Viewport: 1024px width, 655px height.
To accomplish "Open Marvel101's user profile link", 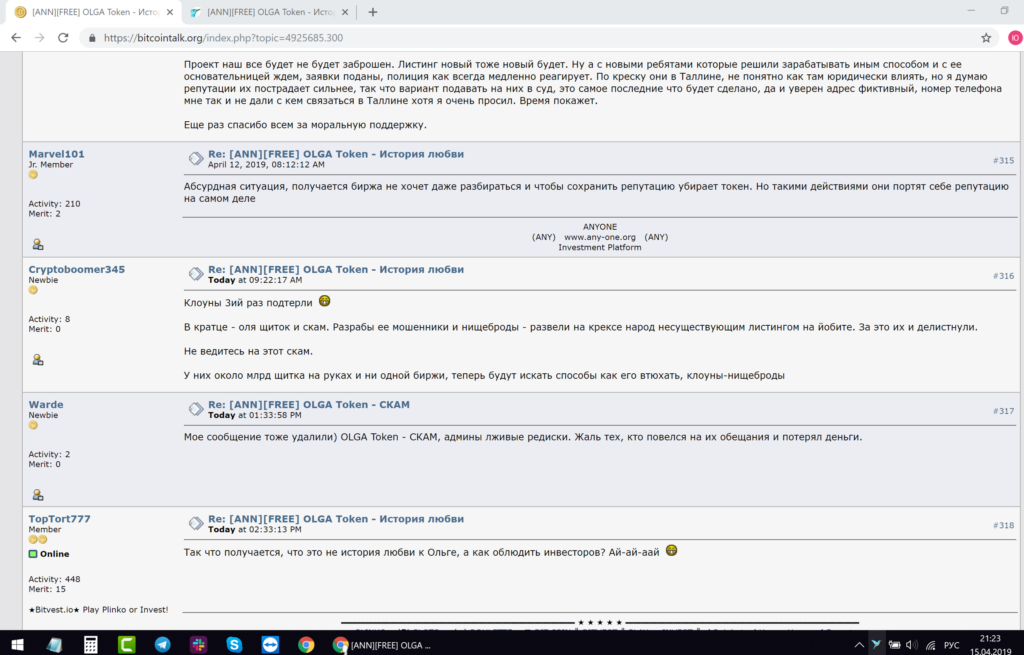I will [56, 154].
